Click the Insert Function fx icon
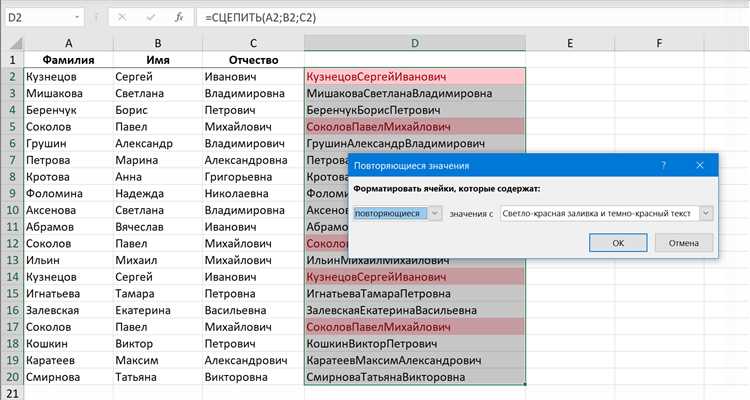This screenshot has height=400, width=750. pos(179,18)
